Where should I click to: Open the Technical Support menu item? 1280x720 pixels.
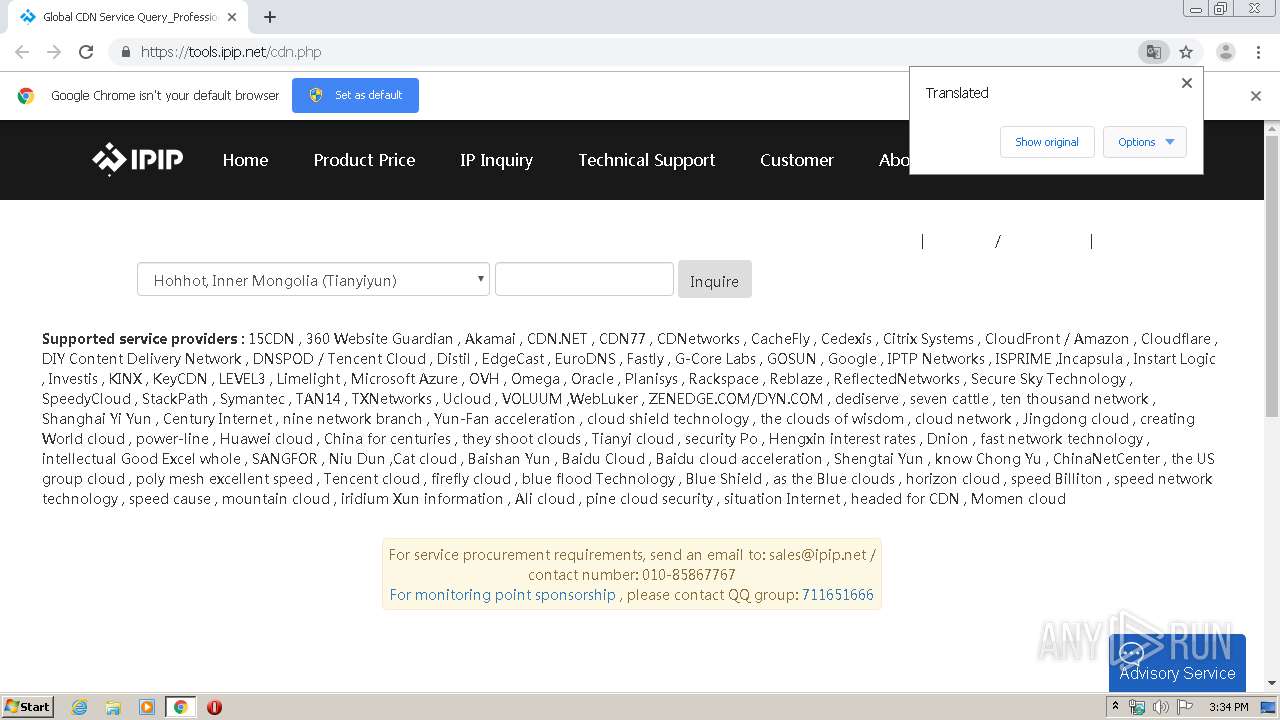coord(646,160)
